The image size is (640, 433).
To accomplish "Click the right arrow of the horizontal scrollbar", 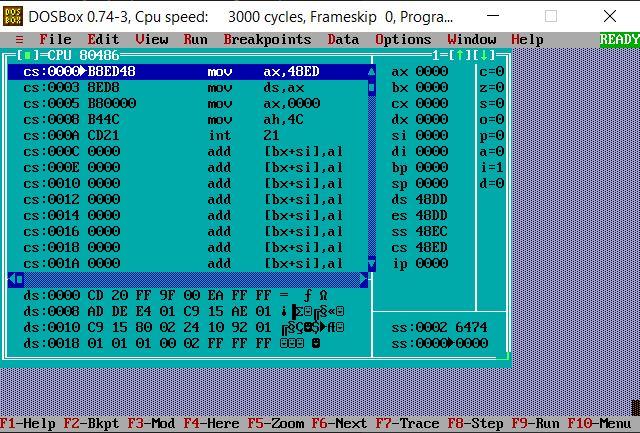I will 364,280.
